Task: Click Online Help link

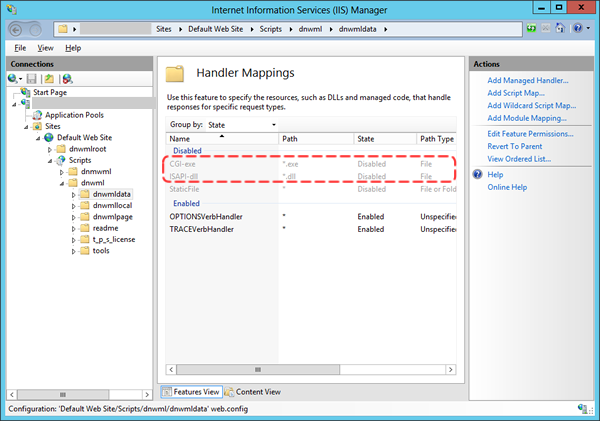Action: pos(507,187)
